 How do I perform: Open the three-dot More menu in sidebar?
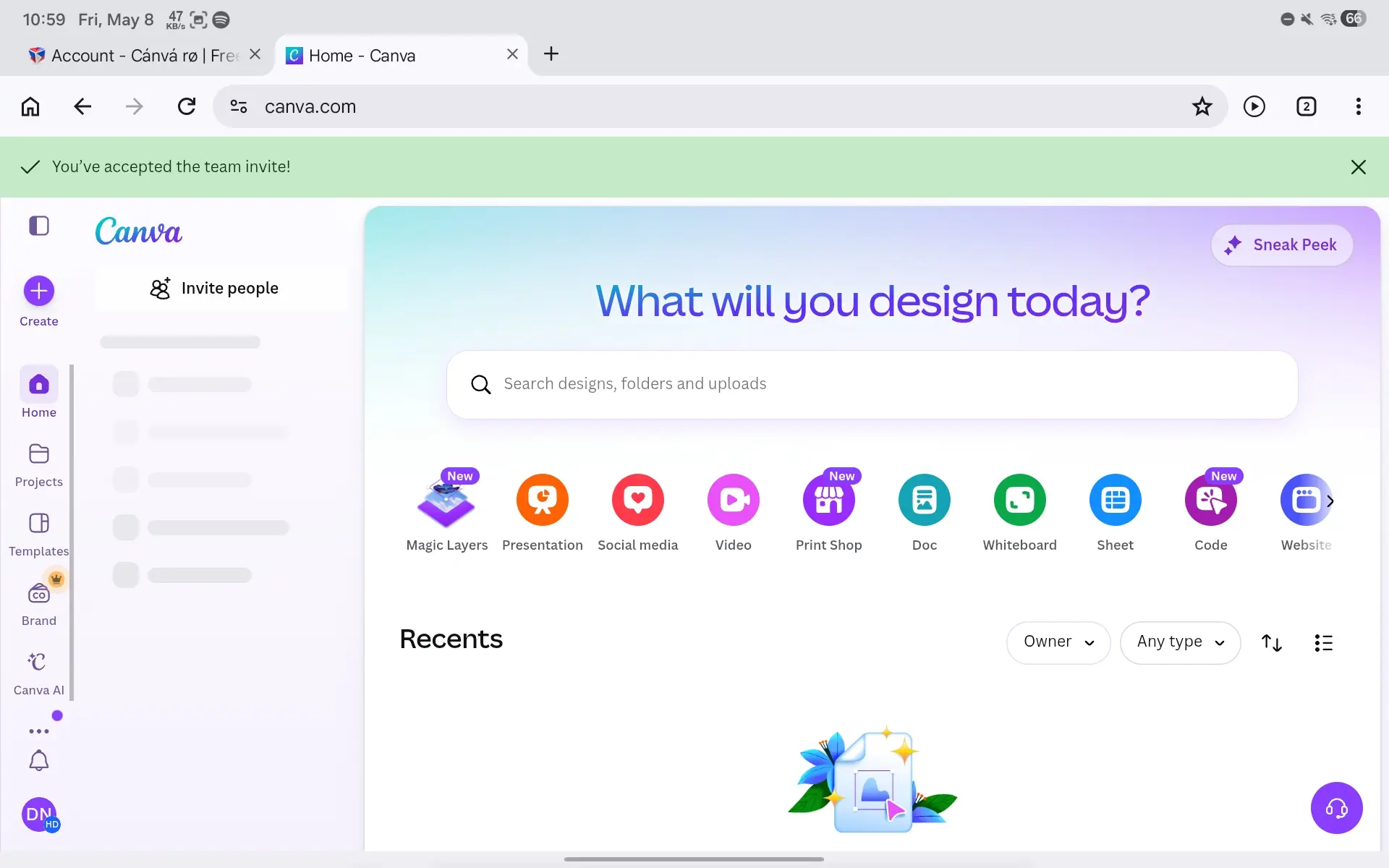39,731
